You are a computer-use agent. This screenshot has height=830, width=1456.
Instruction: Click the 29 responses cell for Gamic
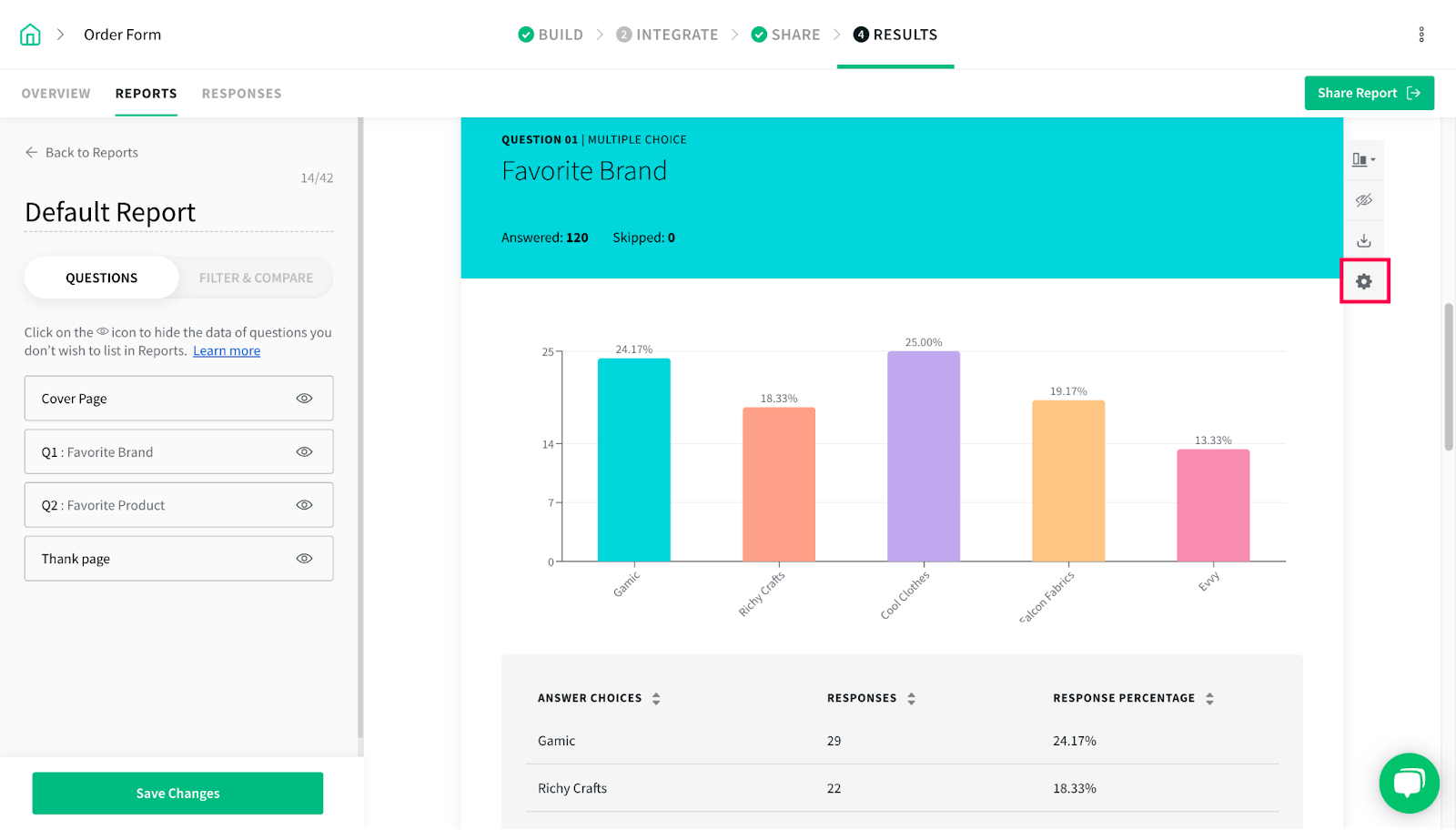click(x=834, y=742)
